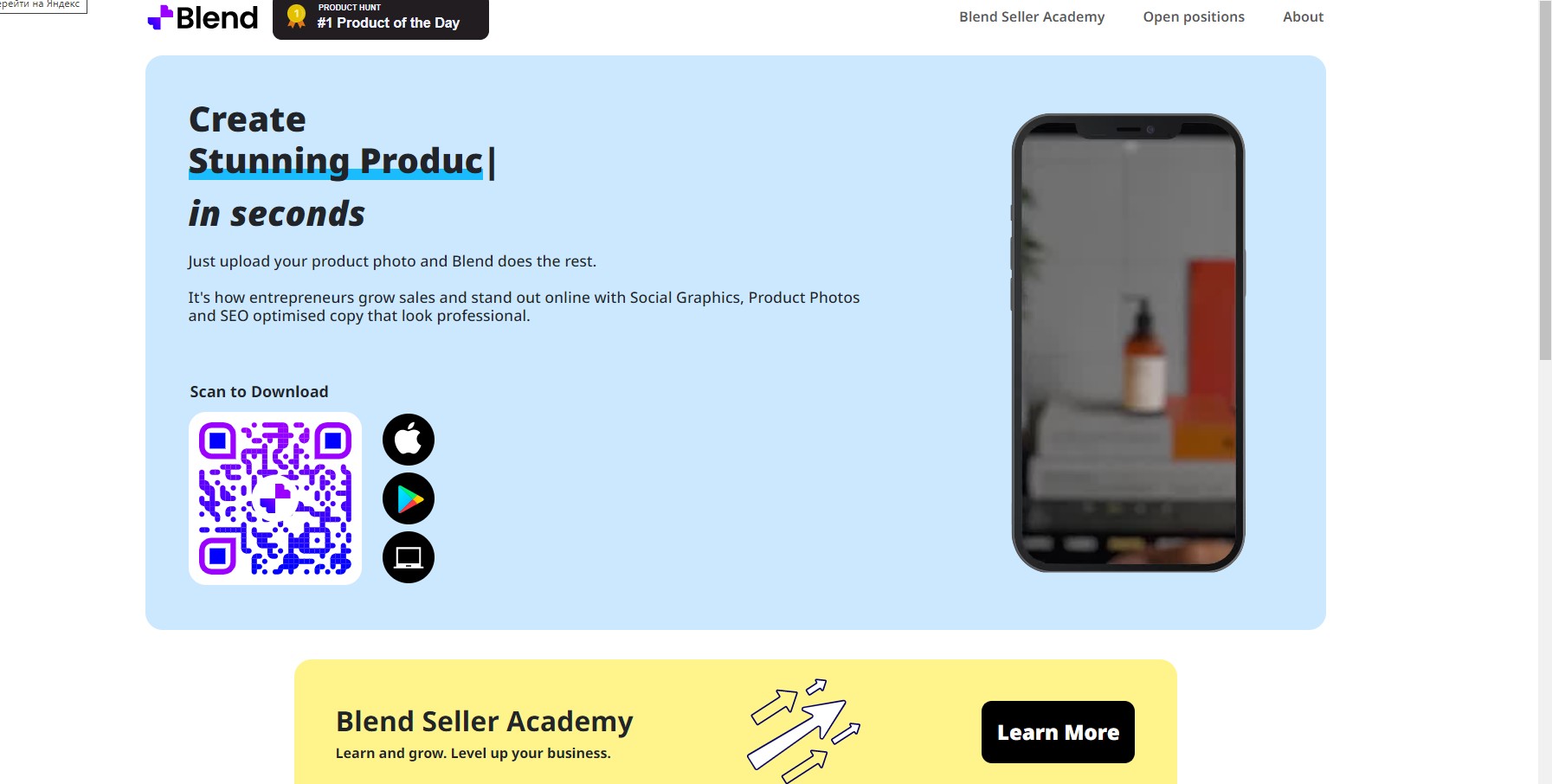
Task: Open the desktop web app laptop icon
Action: click(409, 557)
